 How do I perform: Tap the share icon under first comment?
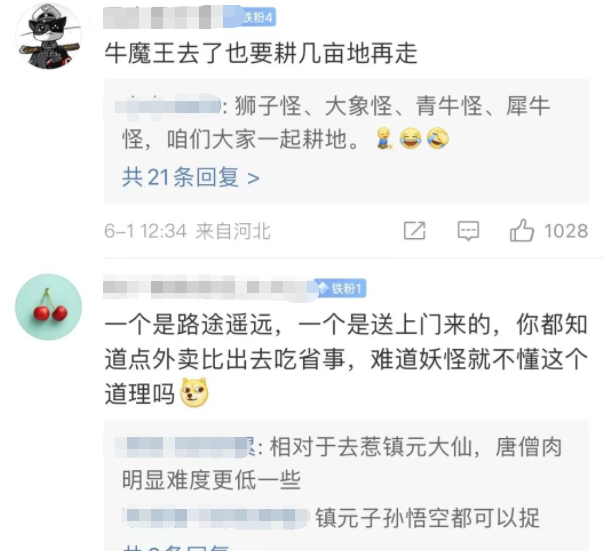(x=414, y=231)
